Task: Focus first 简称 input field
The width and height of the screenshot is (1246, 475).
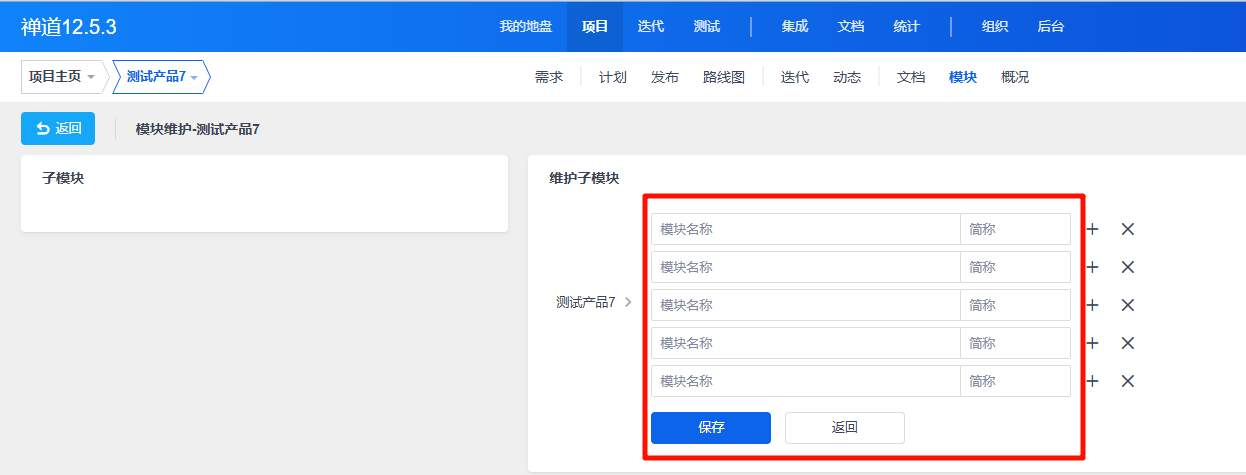Action: pyautogui.click(x=1015, y=229)
